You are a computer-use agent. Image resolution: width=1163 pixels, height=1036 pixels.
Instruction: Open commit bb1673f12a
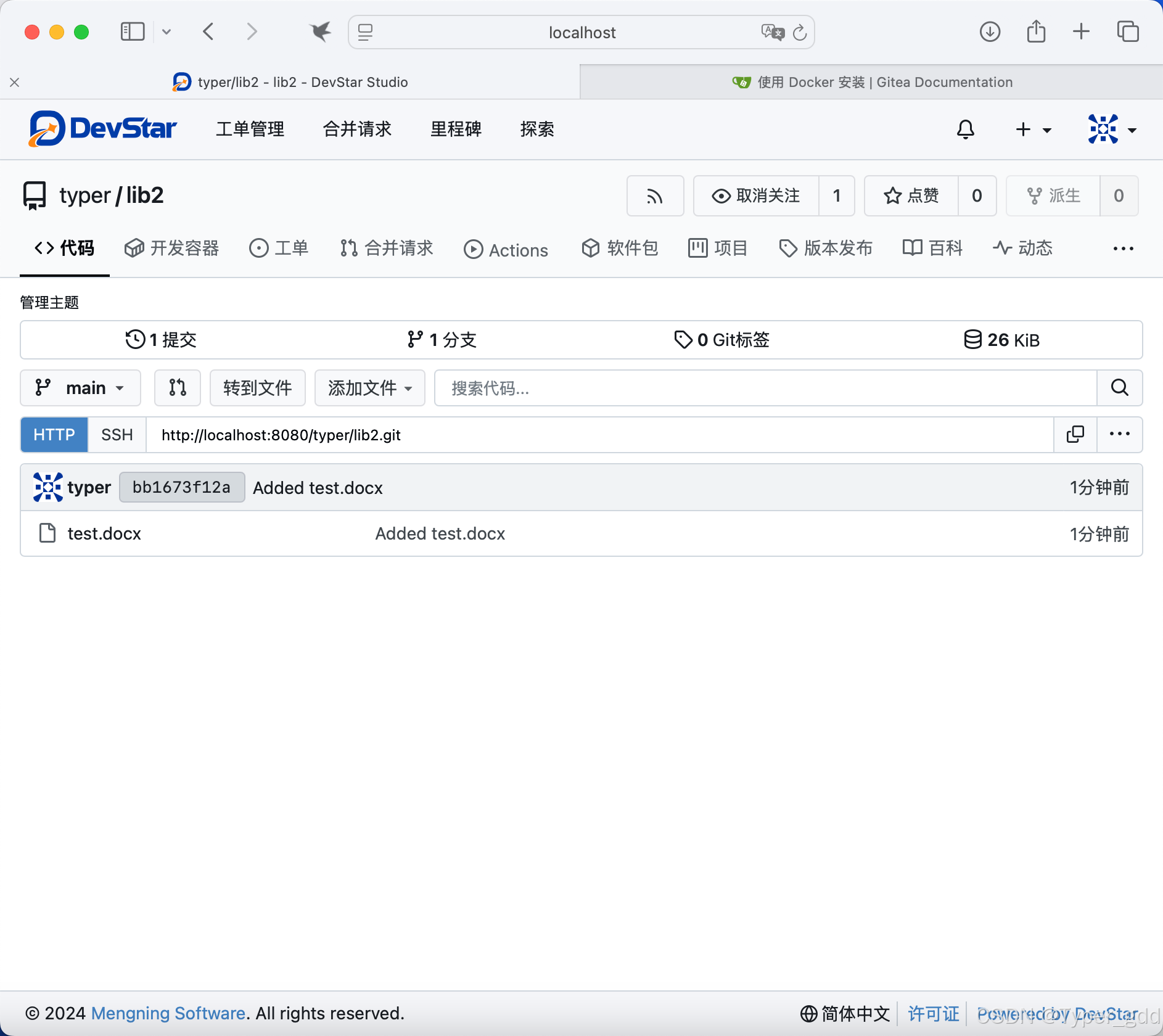coord(181,487)
